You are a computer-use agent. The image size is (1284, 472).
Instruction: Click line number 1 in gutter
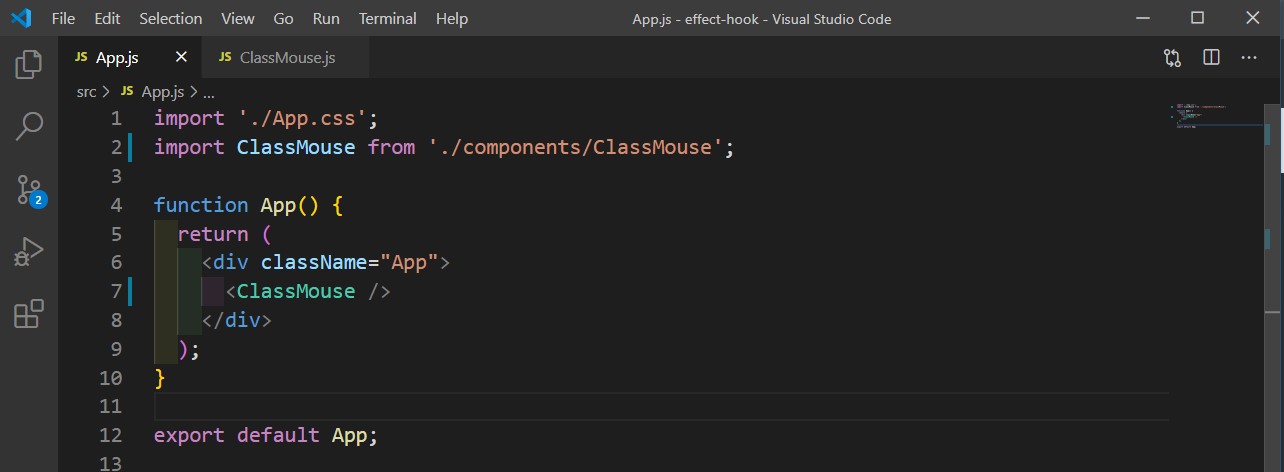coord(116,118)
